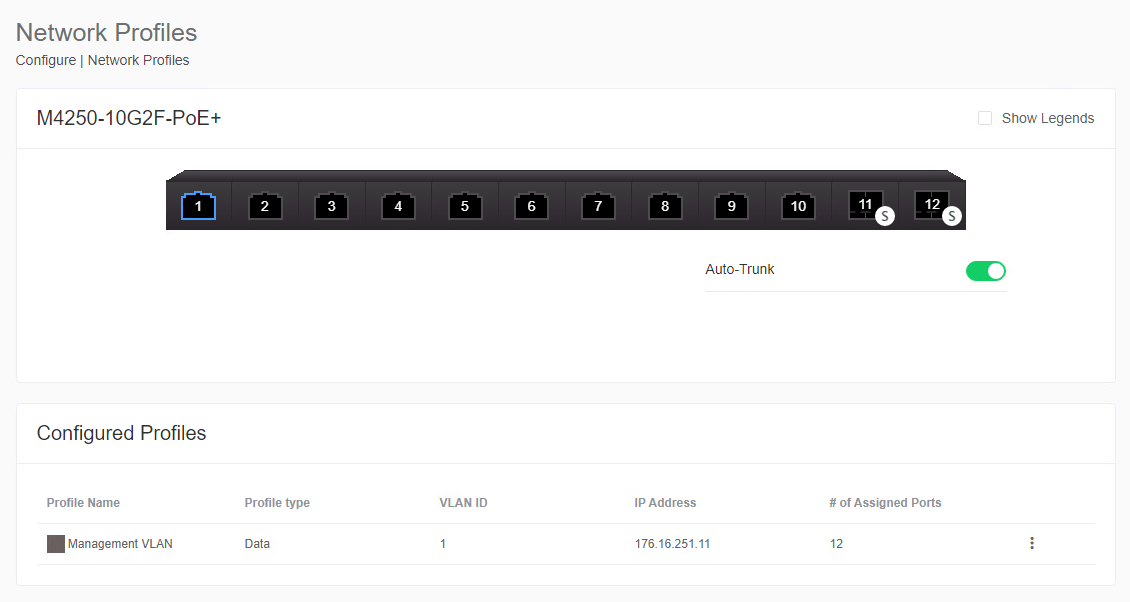Click the Management VLAN color swatch
This screenshot has height=602, width=1130.
[x=55, y=544]
